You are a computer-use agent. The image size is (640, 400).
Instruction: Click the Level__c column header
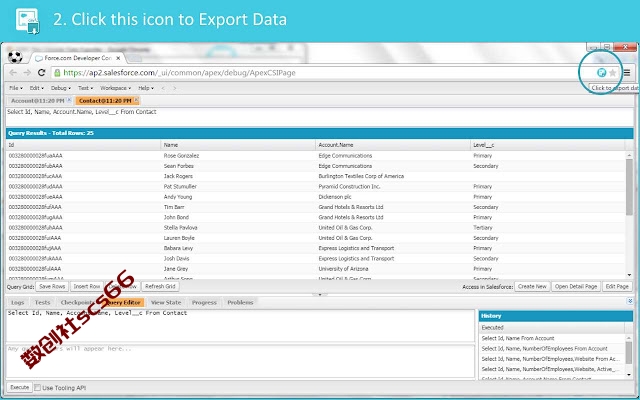click(x=547, y=145)
